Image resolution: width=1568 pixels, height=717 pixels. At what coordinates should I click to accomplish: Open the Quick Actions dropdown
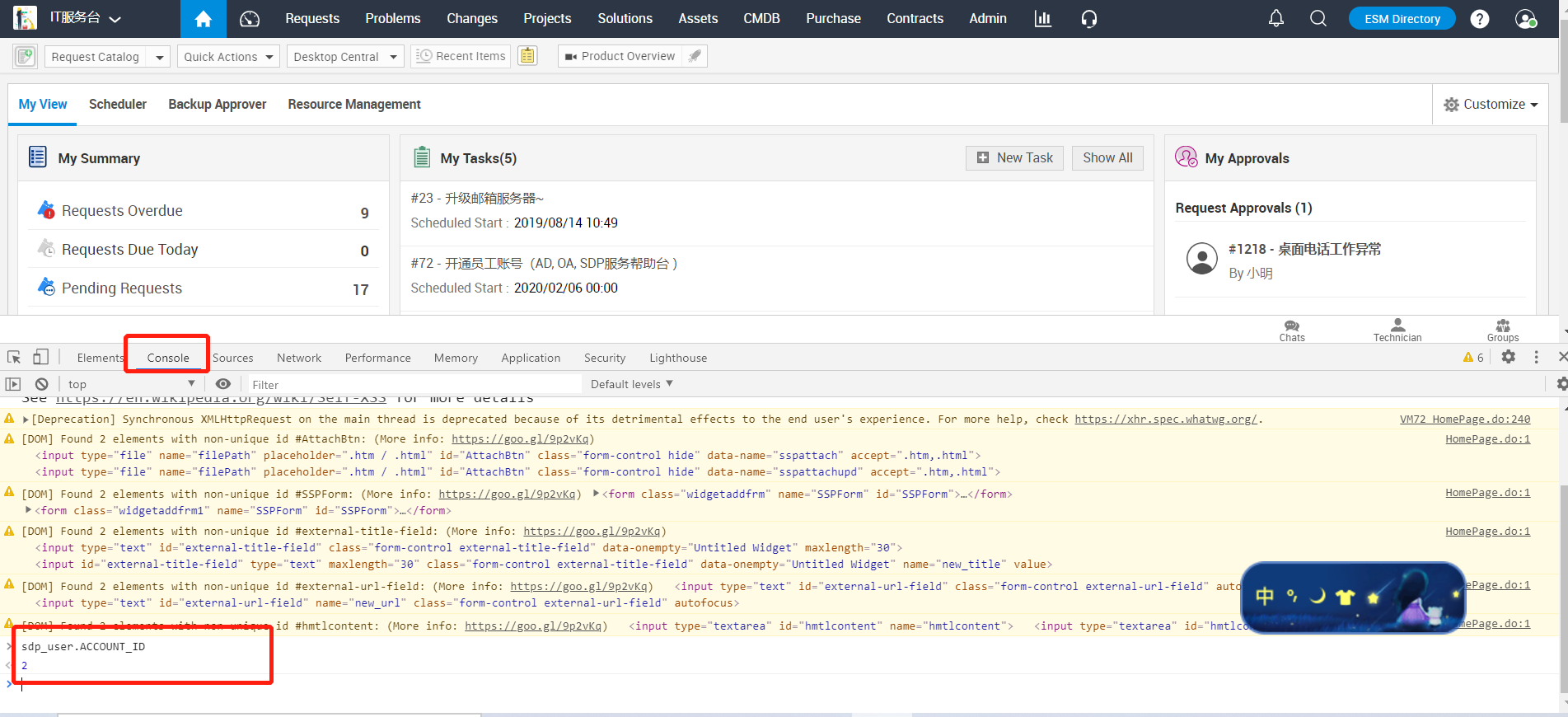click(228, 57)
